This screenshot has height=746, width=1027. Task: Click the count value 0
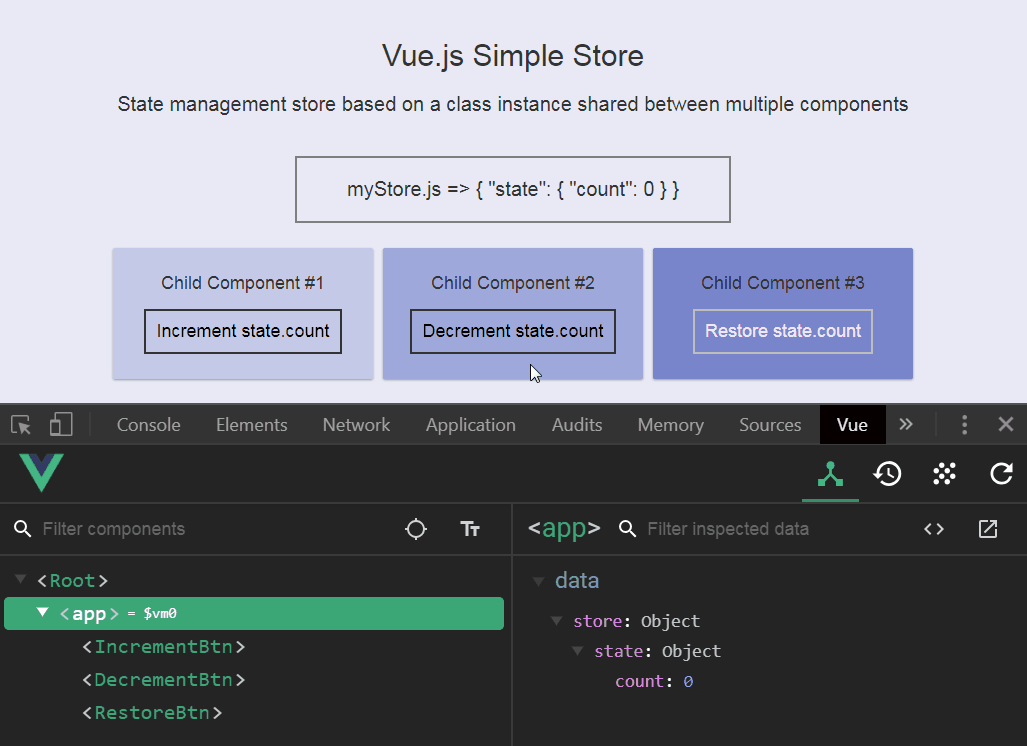(688, 681)
